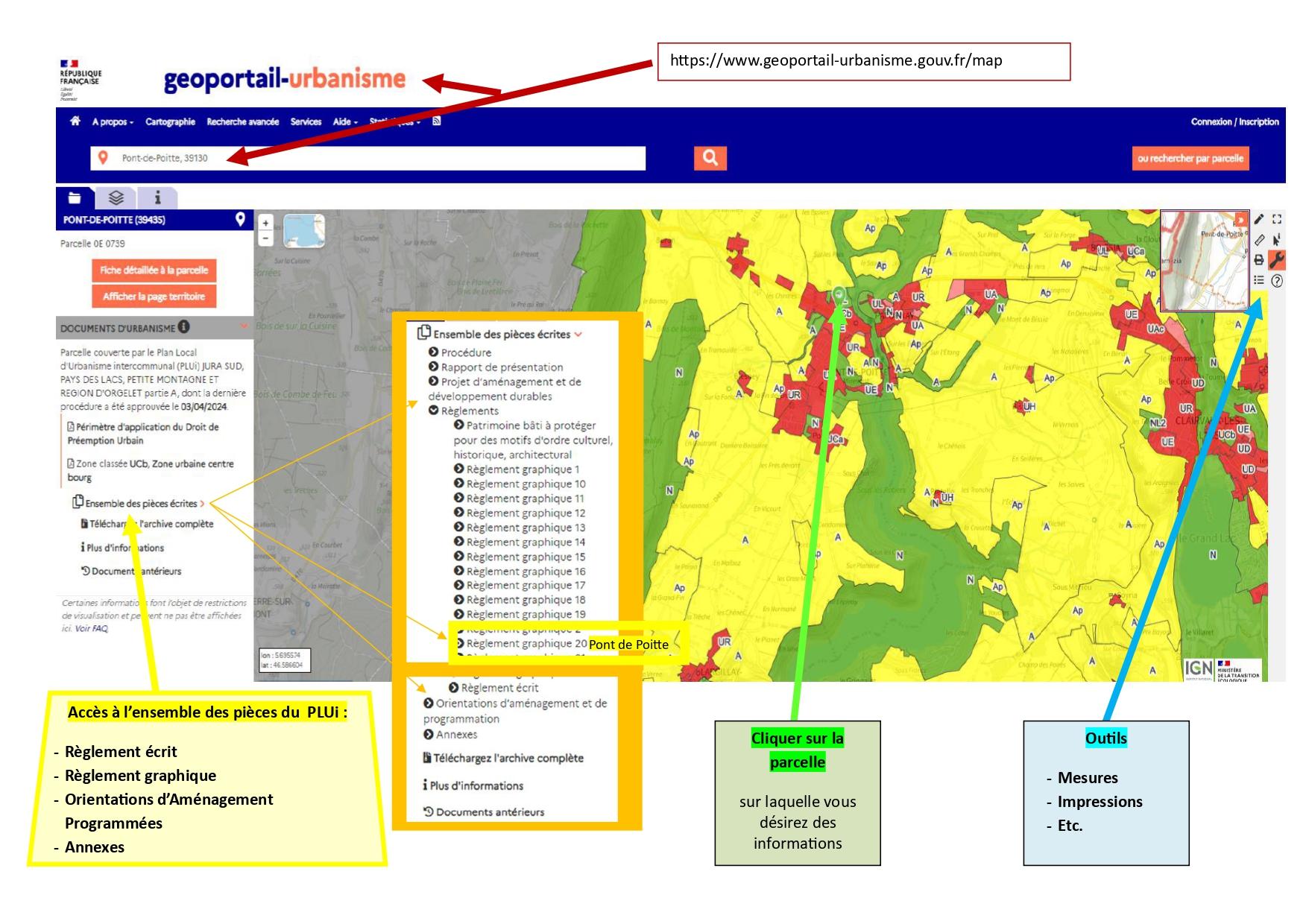The width and height of the screenshot is (1306, 924).
Task: Open the Services menu item
Action: coord(306,121)
